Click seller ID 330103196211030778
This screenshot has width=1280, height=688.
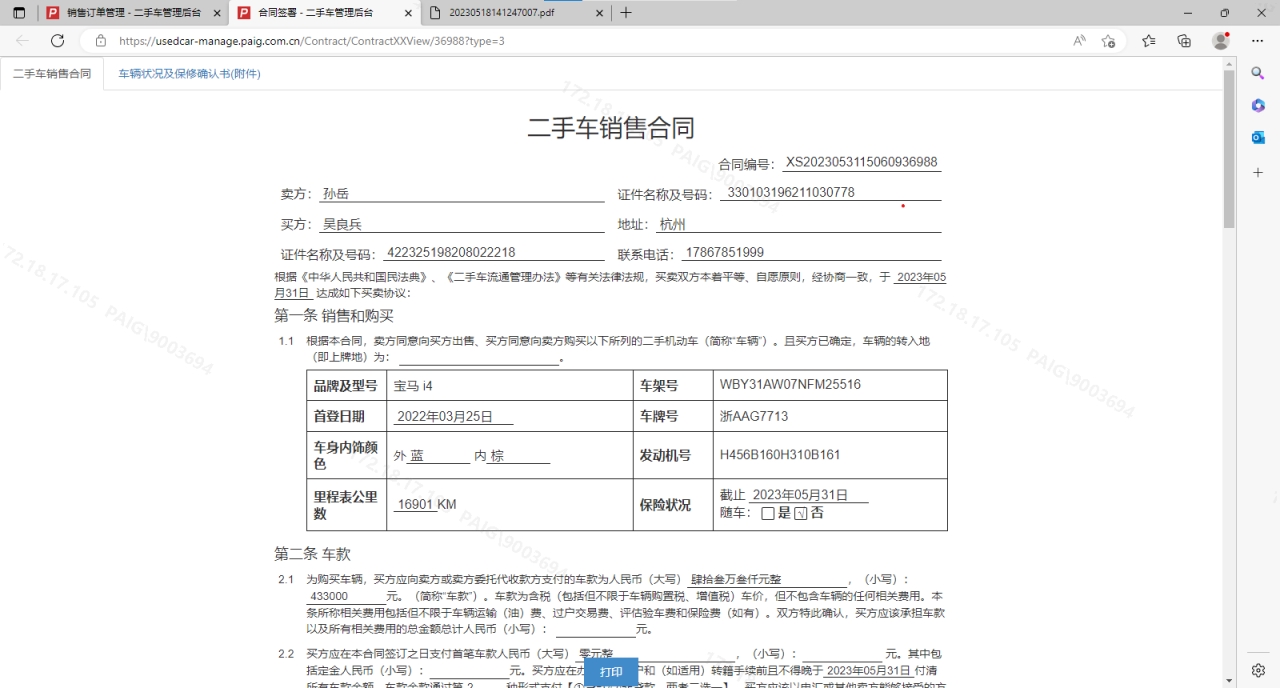click(791, 193)
